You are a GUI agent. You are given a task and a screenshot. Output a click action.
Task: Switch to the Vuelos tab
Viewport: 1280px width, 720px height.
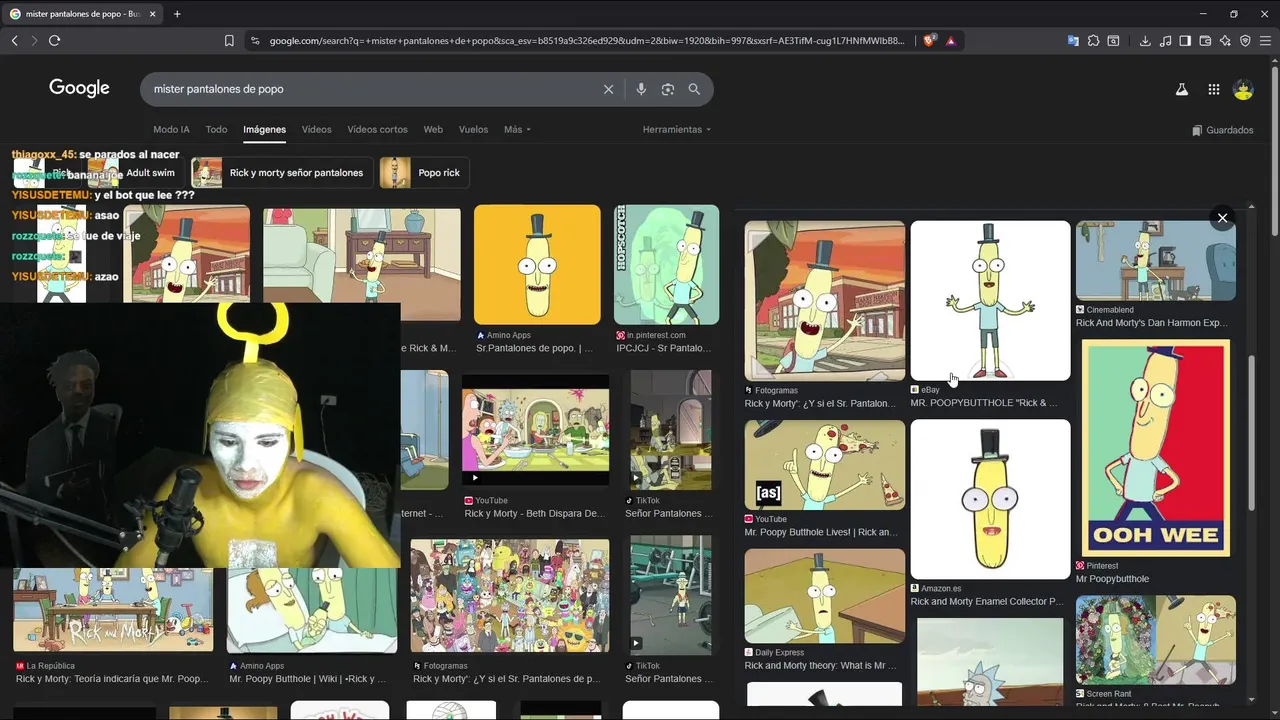473,130
